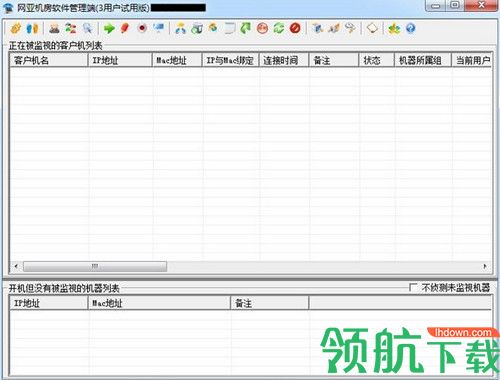This screenshot has height=380, width=500.
Task: Click the blue hammer tool icon
Action: click(317, 28)
